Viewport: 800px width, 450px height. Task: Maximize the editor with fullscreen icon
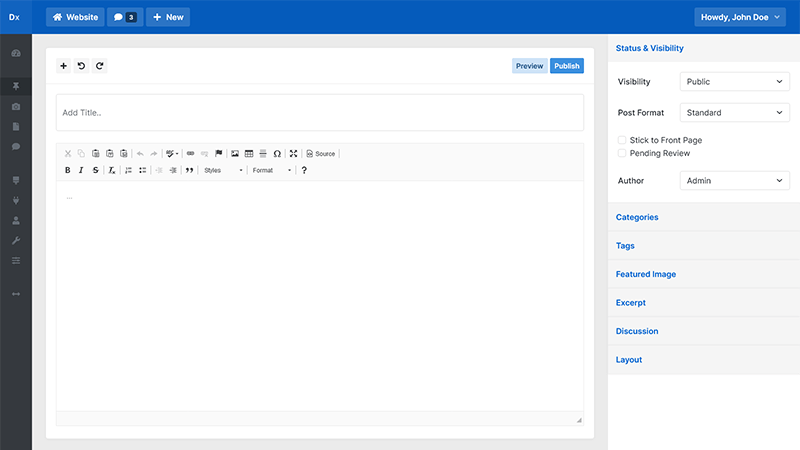(x=293, y=154)
